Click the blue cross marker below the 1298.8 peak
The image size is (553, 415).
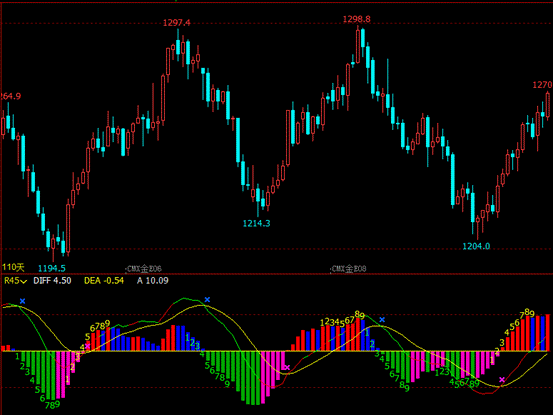point(382,320)
